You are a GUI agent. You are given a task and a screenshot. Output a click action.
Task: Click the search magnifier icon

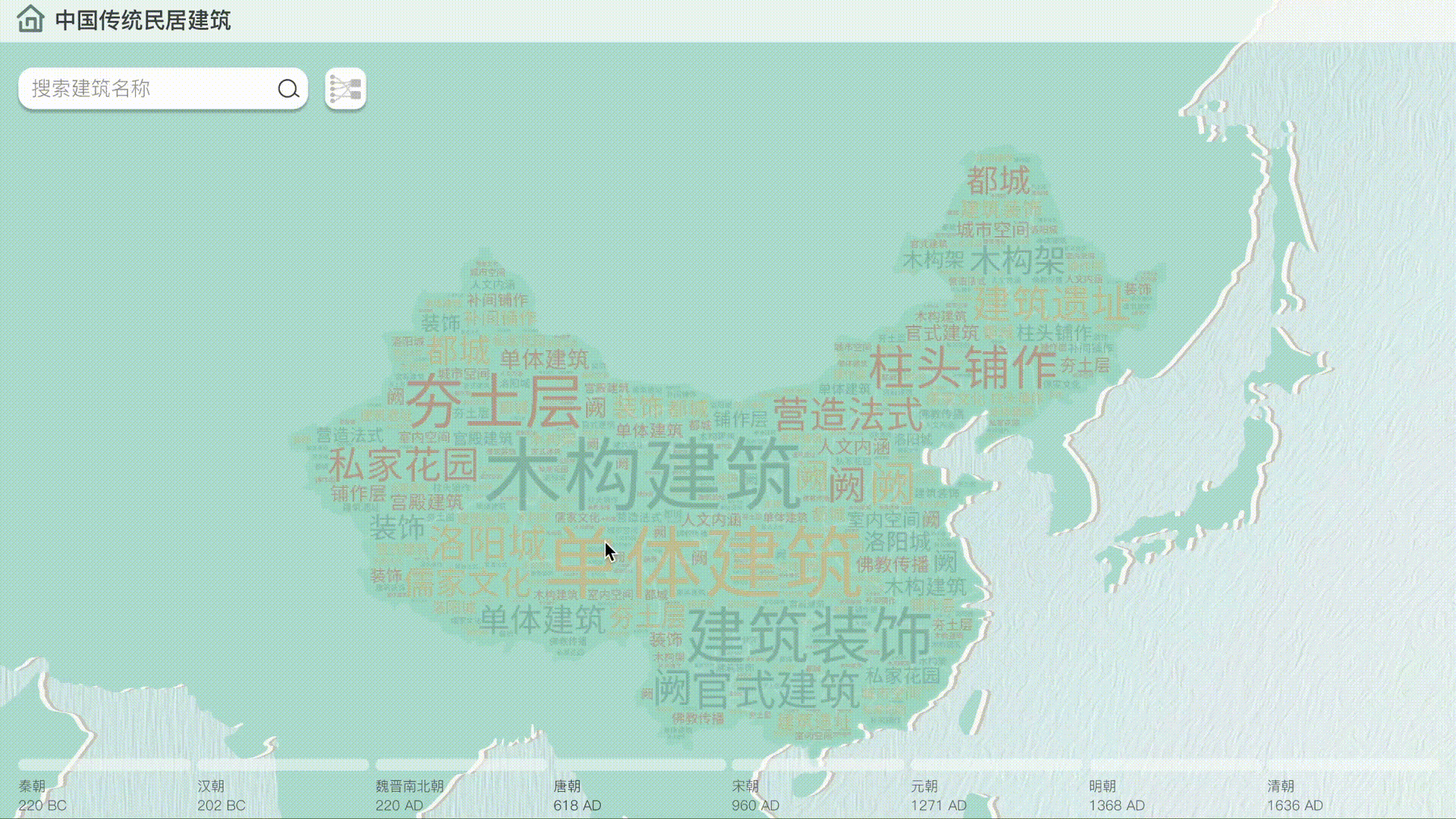point(288,89)
